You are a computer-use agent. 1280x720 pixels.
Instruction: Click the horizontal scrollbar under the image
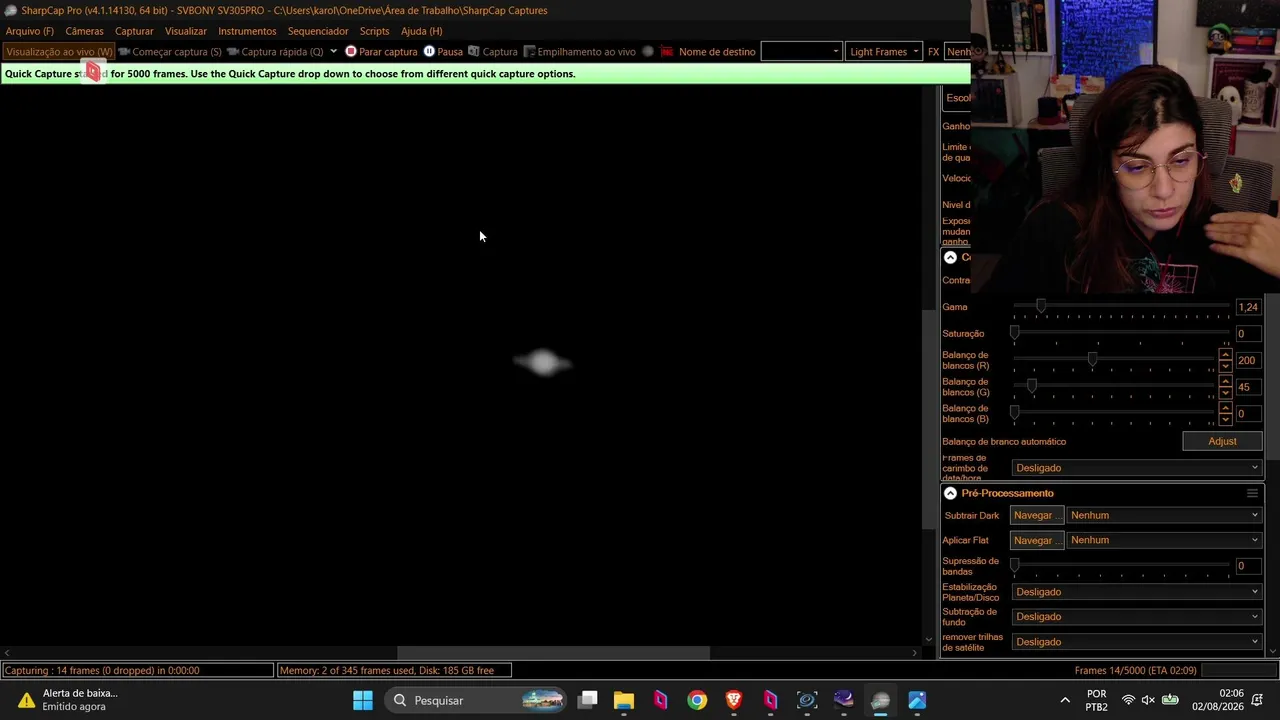click(x=553, y=653)
